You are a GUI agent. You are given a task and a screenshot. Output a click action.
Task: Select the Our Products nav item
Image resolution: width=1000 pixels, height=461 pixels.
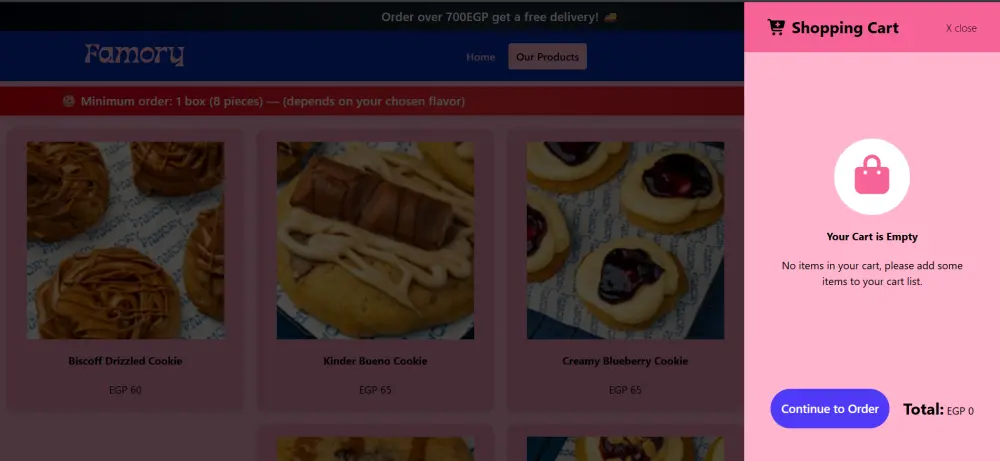click(547, 57)
